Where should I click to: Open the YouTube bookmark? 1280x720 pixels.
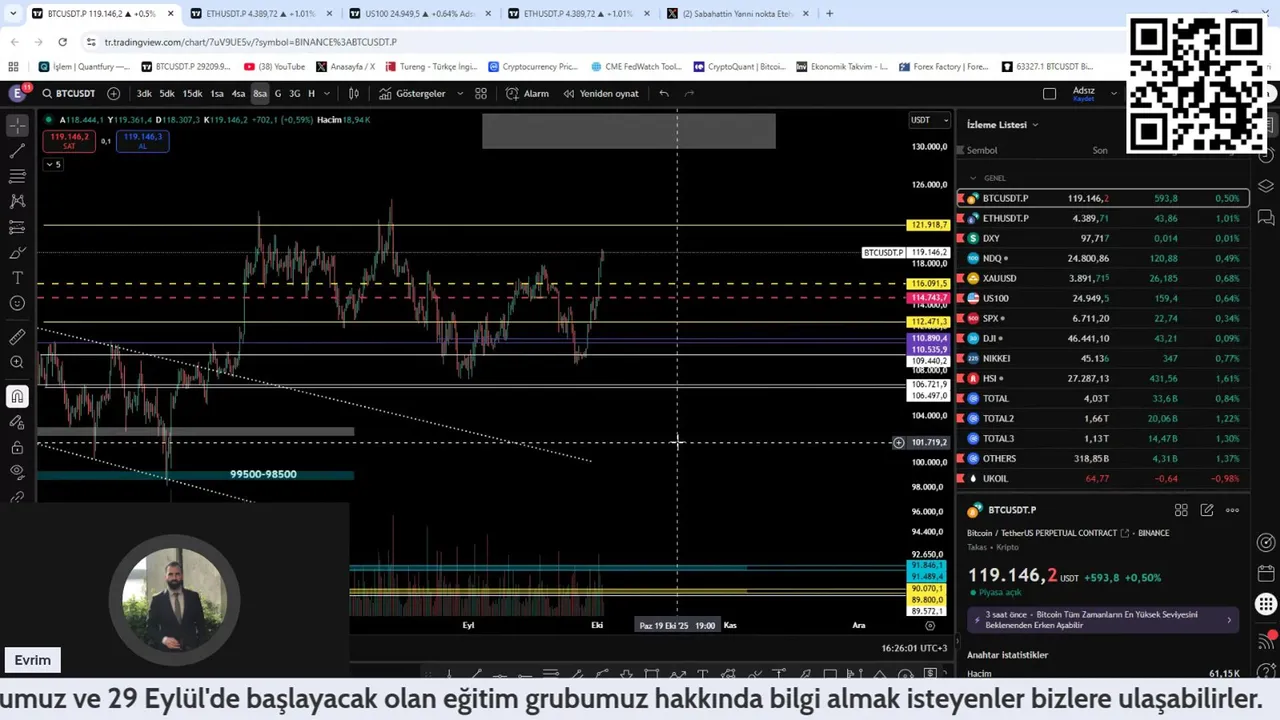(275, 67)
